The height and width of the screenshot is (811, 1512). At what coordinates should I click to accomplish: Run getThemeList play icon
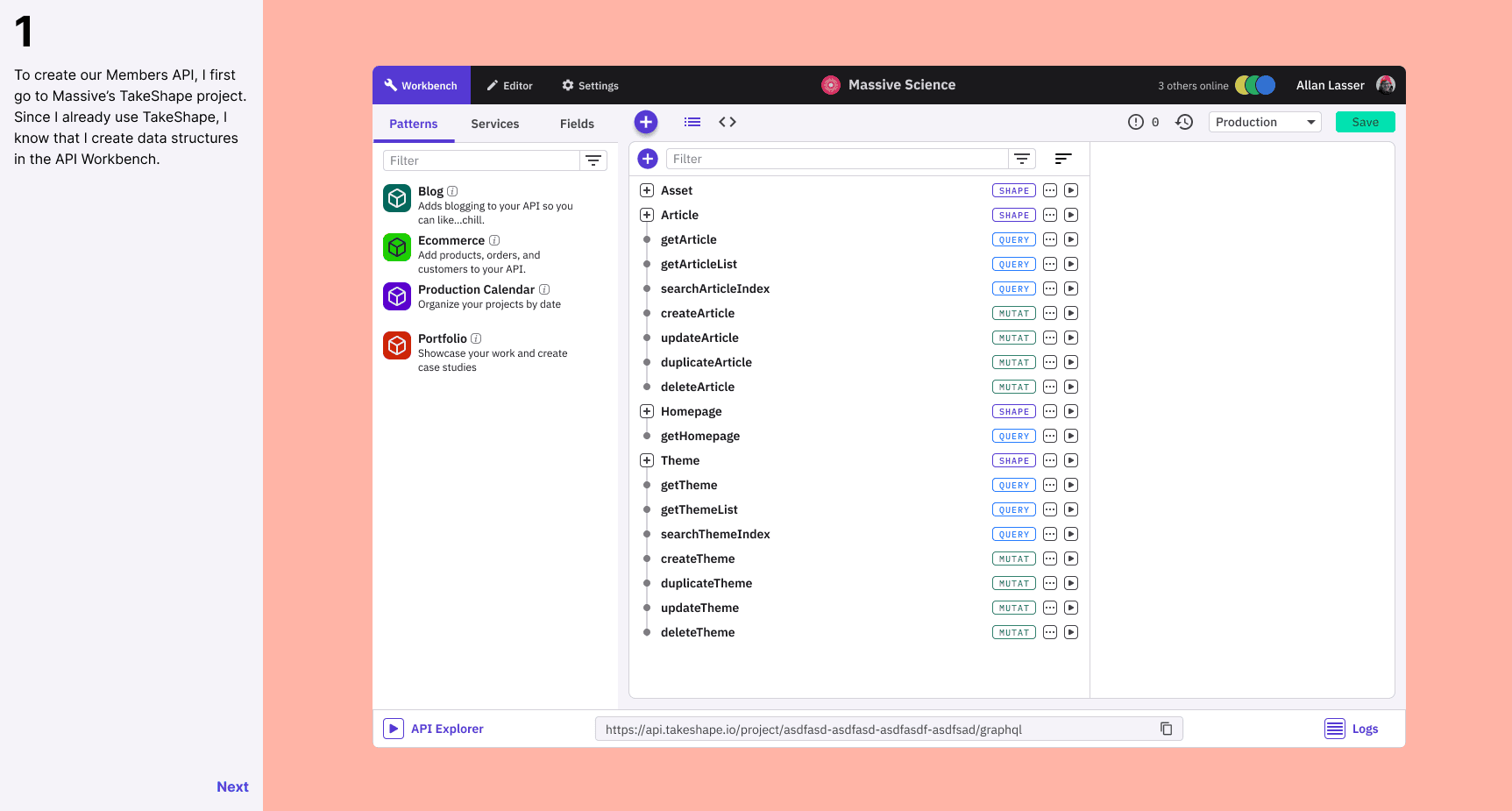point(1071,509)
